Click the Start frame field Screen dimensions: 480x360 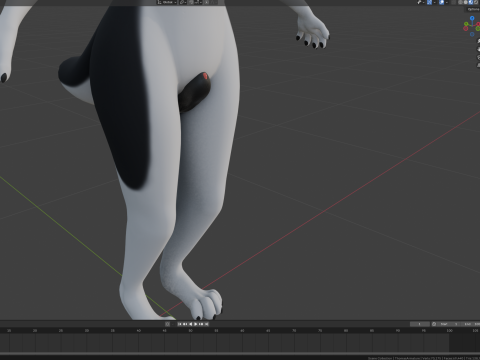[448, 324]
